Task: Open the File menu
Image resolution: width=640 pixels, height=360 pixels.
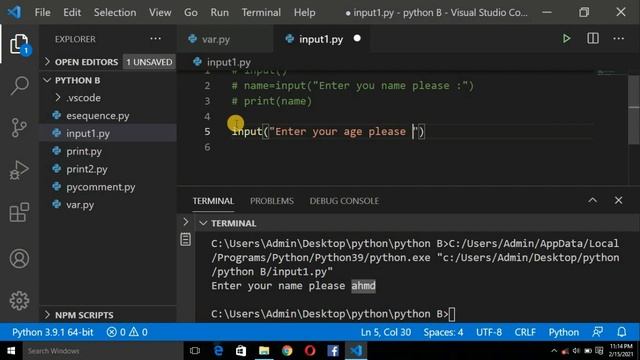Action: (x=42, y=12)
